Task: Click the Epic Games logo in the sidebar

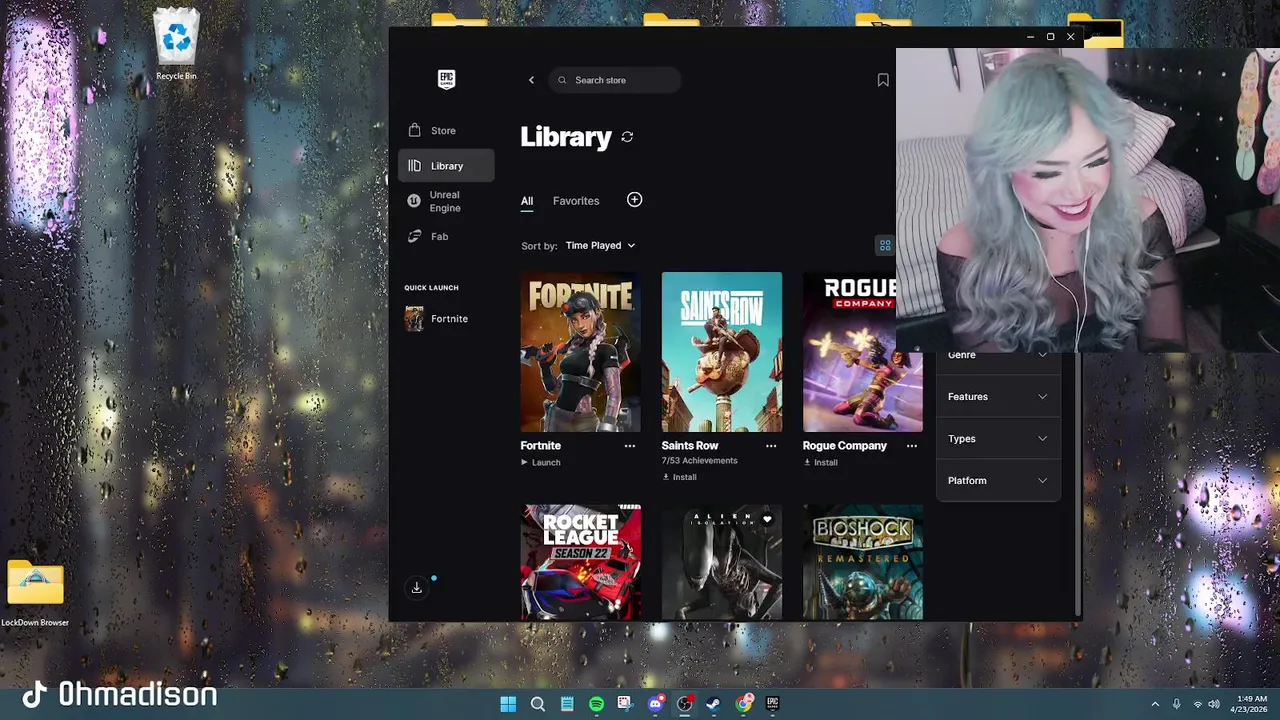Action: [447, 80]
